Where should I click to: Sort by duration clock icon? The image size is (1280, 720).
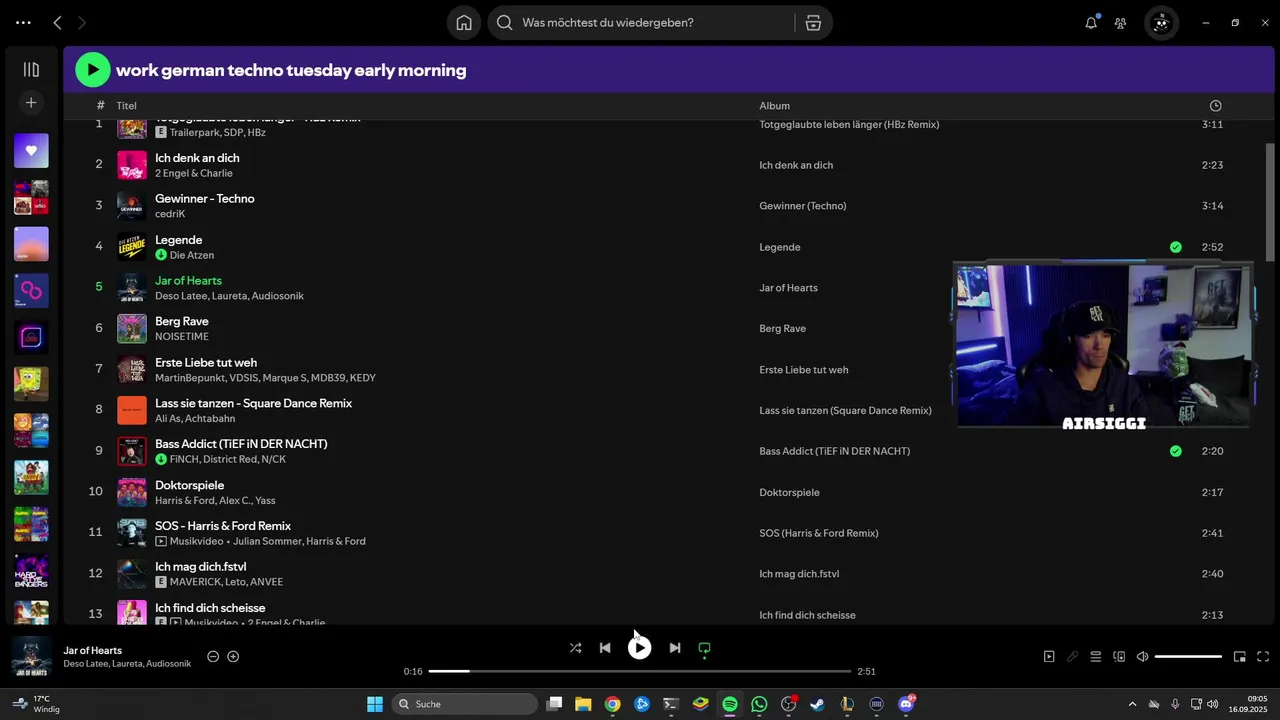click(1215, 105)
